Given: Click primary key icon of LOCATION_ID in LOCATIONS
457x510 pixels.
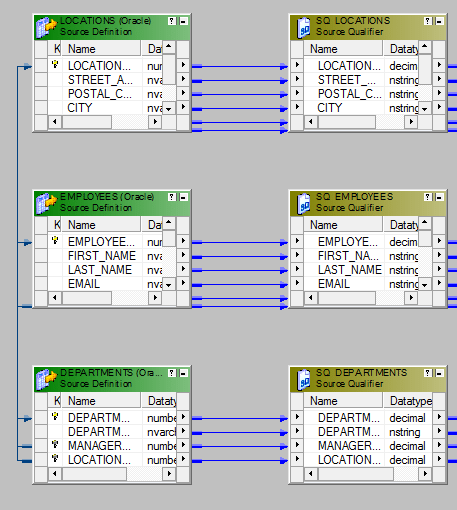Looking at the screenshot, I should pyautogui.click(x=55, y=64).
